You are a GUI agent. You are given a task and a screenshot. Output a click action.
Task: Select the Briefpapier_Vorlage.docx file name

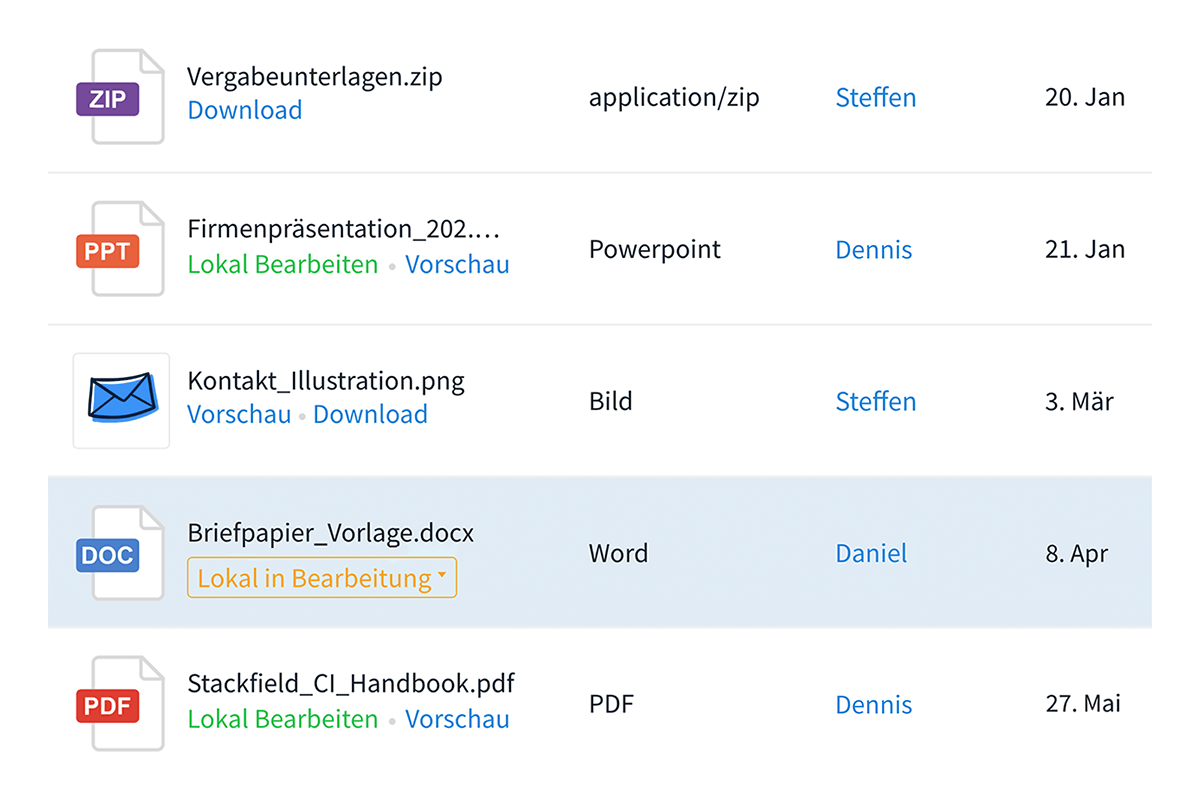tap(331, 534)
